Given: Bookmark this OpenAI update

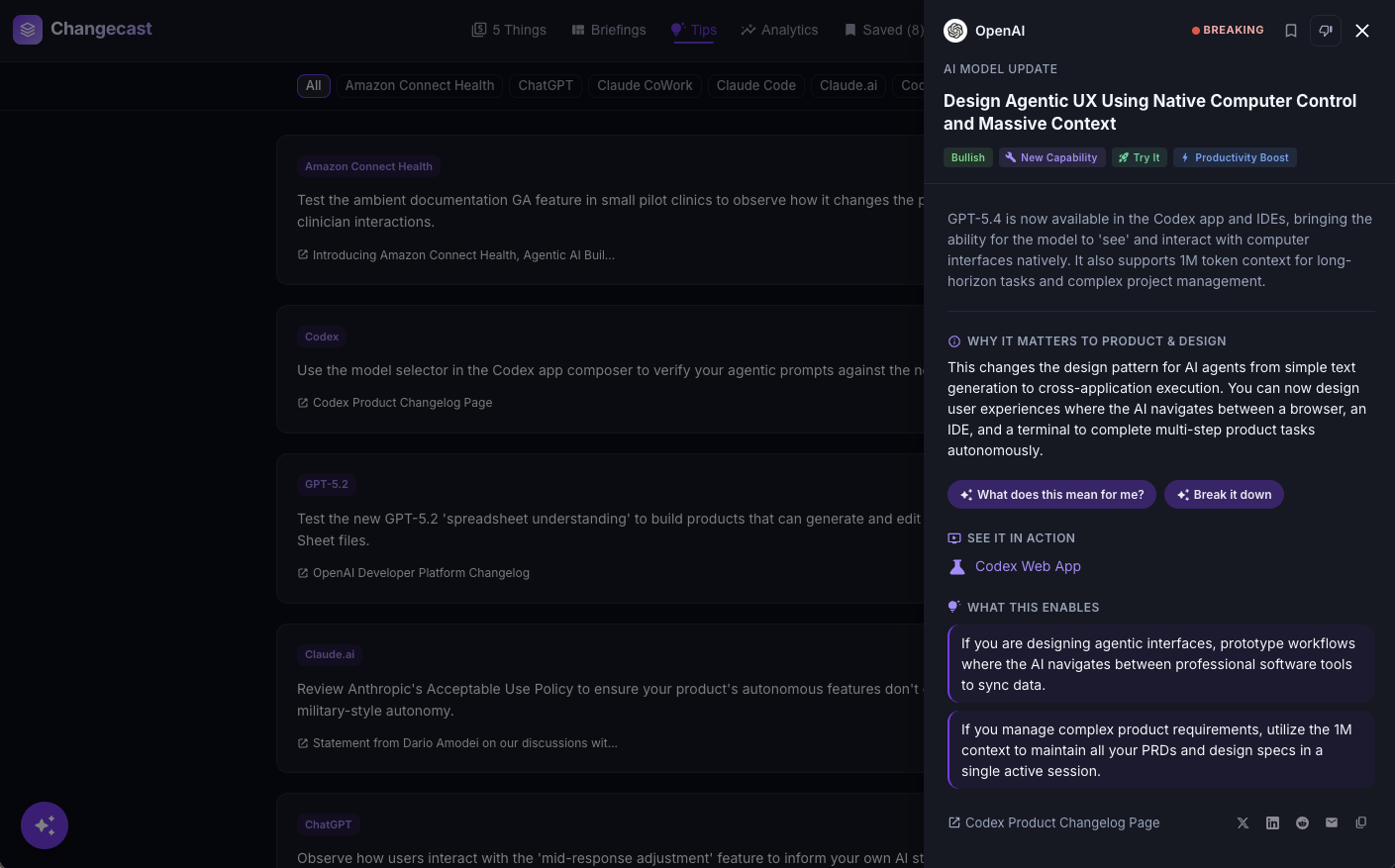Looking at the screenshot, I should tap(1291, 31).
